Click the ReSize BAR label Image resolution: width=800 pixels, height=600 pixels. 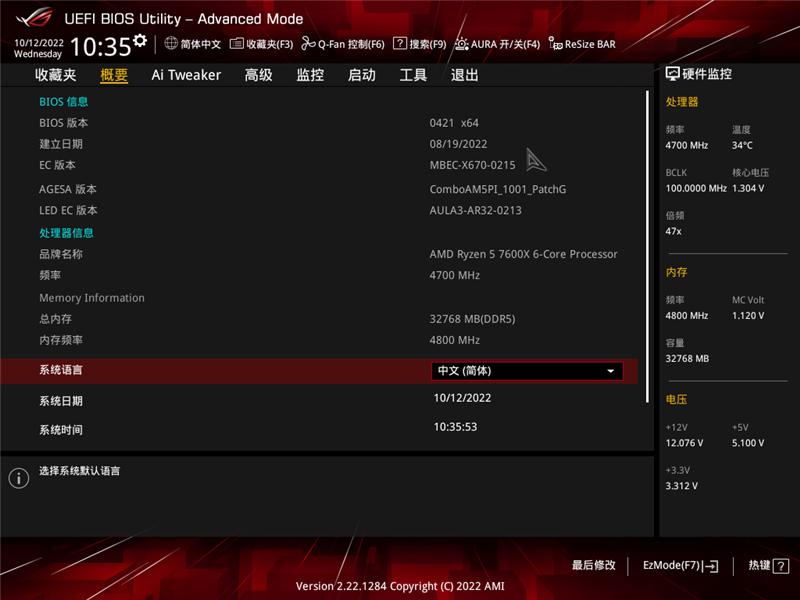pos(590,44)
